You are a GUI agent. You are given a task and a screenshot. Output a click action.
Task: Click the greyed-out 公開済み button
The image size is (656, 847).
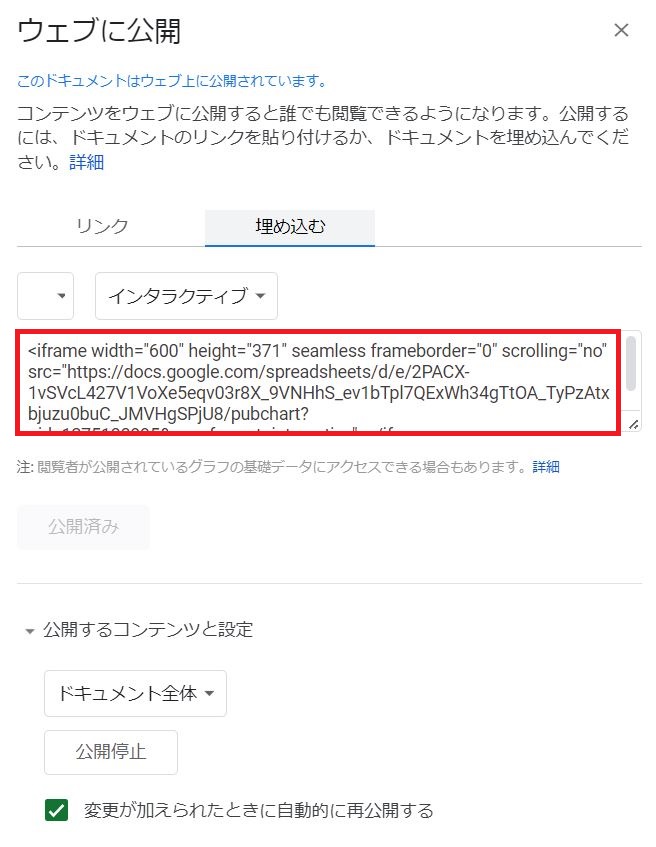pyautogui.click(x=83, y=527)
